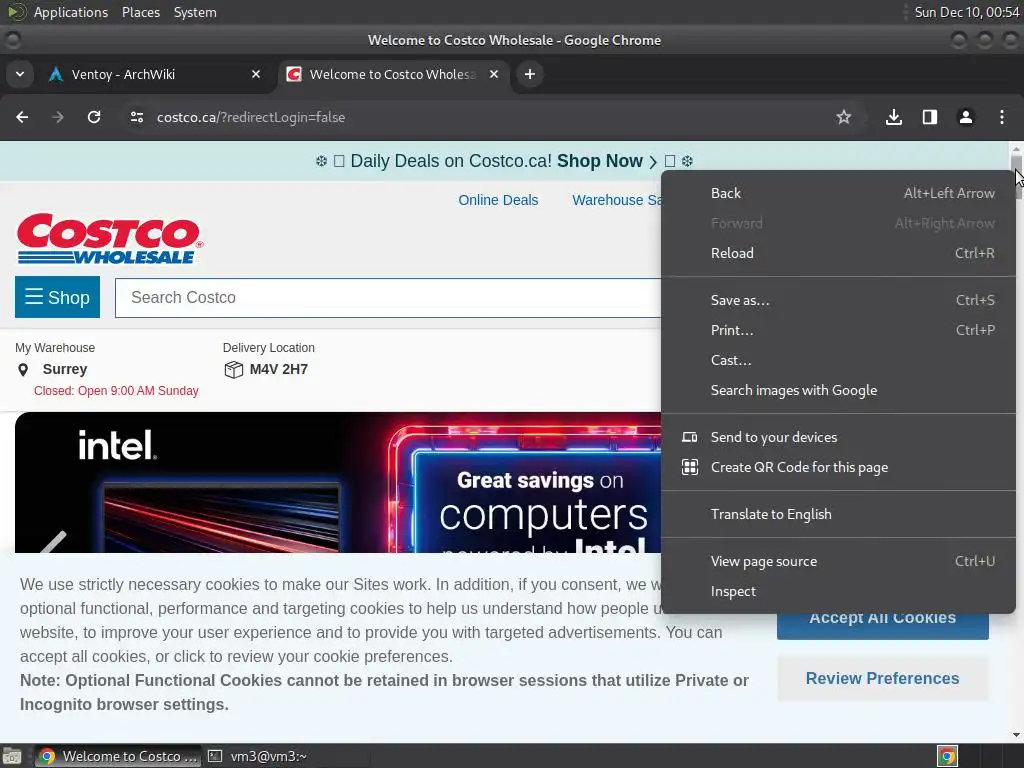Open the Applications menu in top panel
This screenshot has width=1024, height=768.
coord(71,12)
